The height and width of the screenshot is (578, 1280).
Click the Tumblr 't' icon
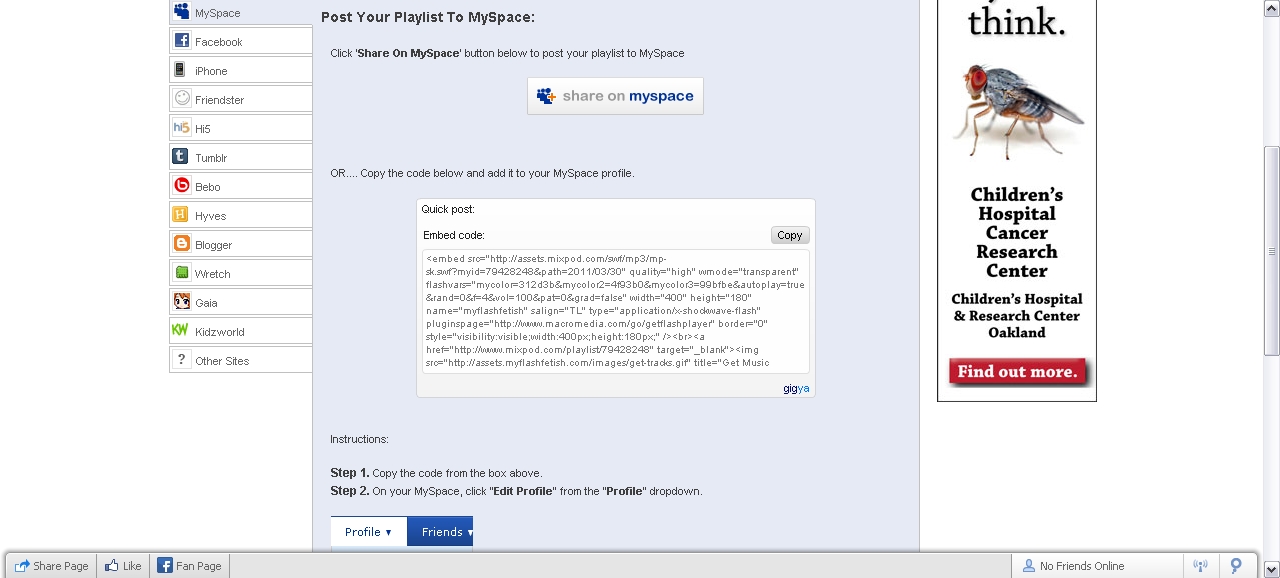[181, 157]
